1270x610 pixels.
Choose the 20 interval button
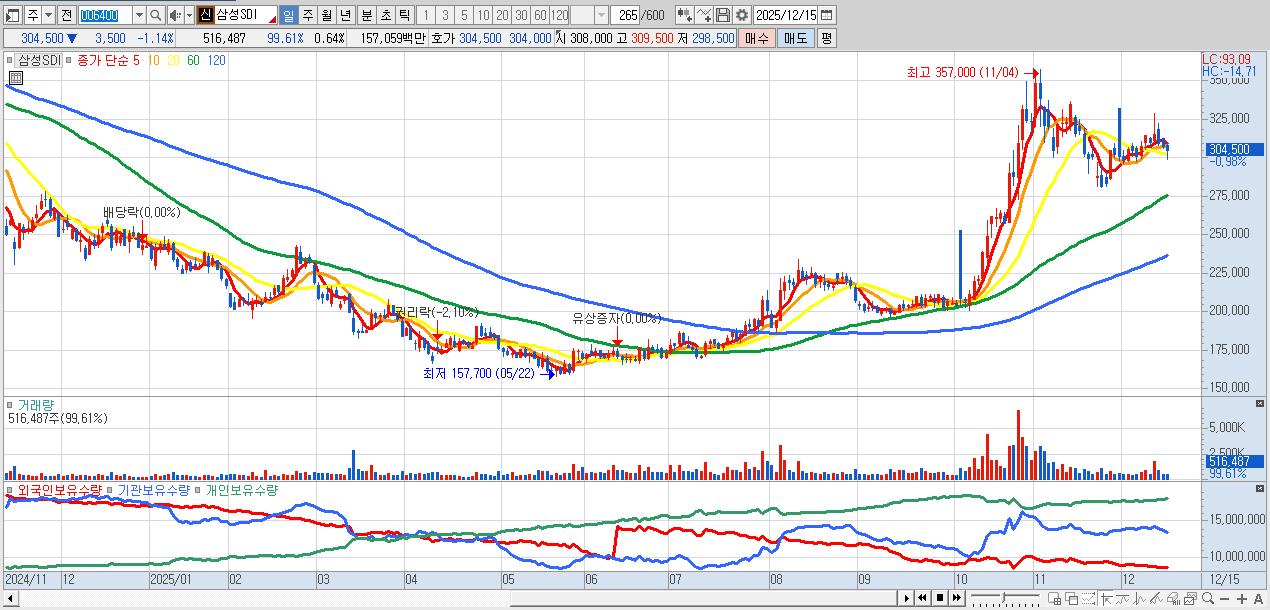tap(501, 15)
